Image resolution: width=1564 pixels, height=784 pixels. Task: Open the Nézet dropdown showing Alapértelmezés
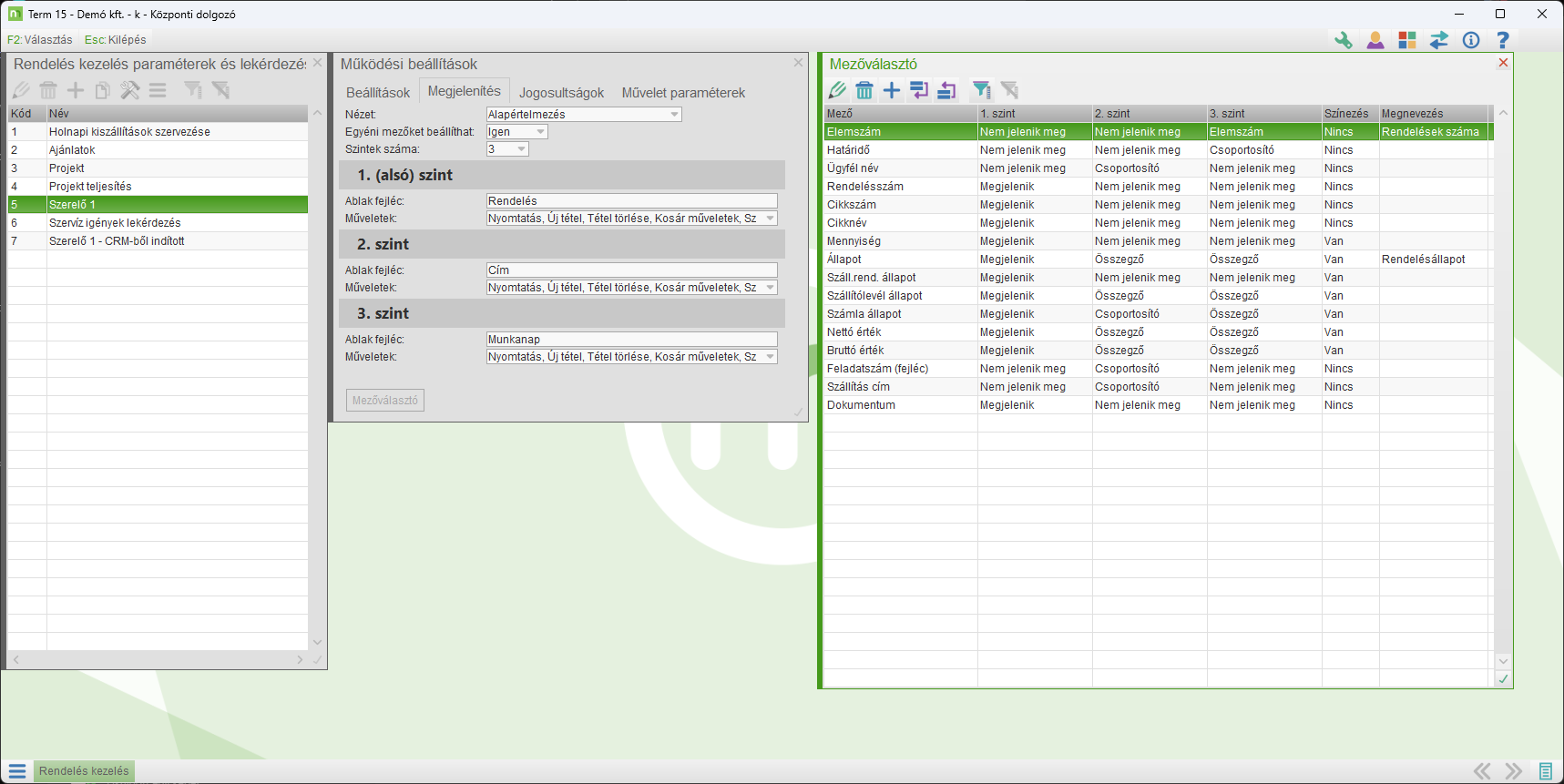(x=675, y=115)
